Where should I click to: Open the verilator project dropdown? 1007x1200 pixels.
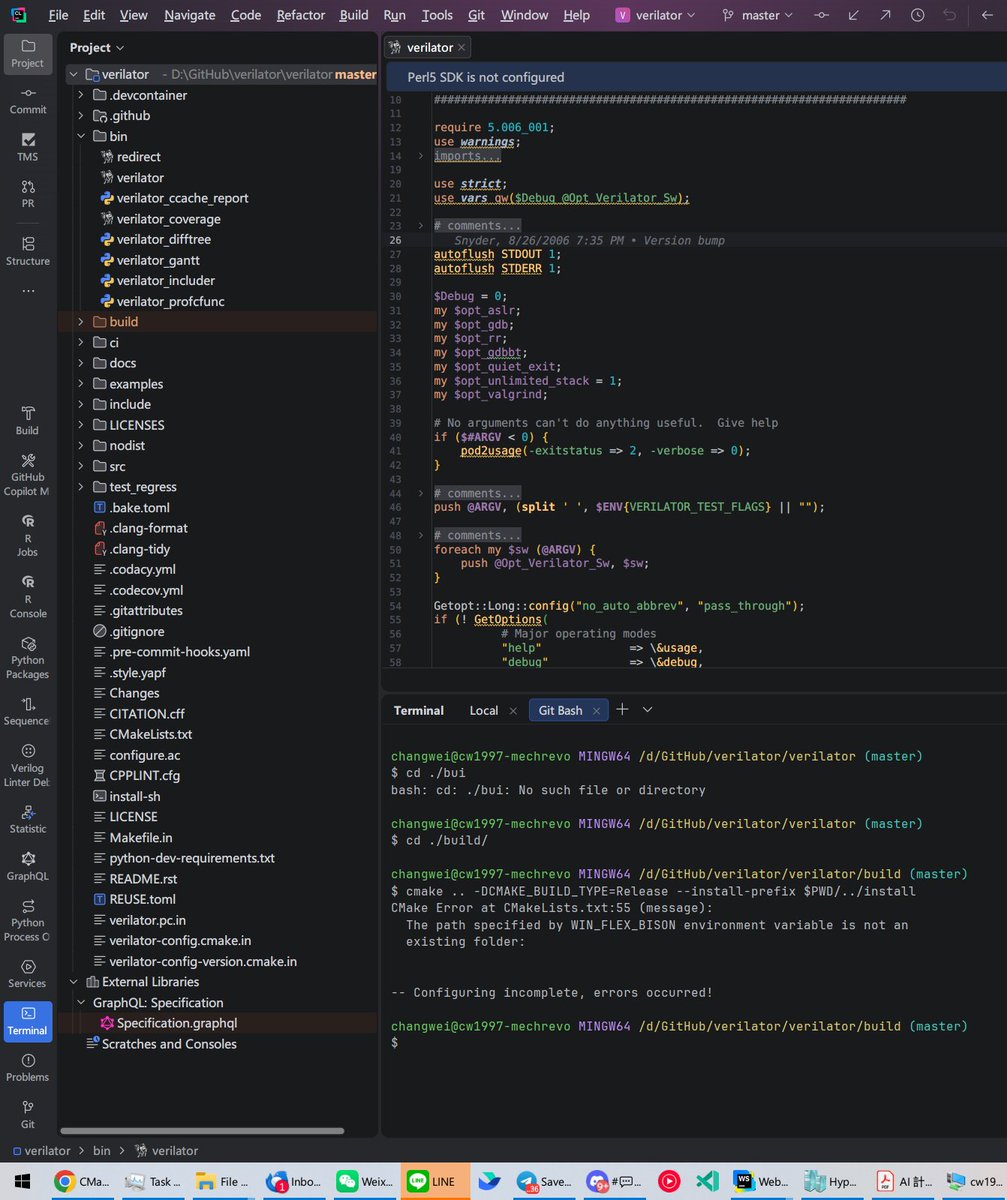tap(655, 15)
